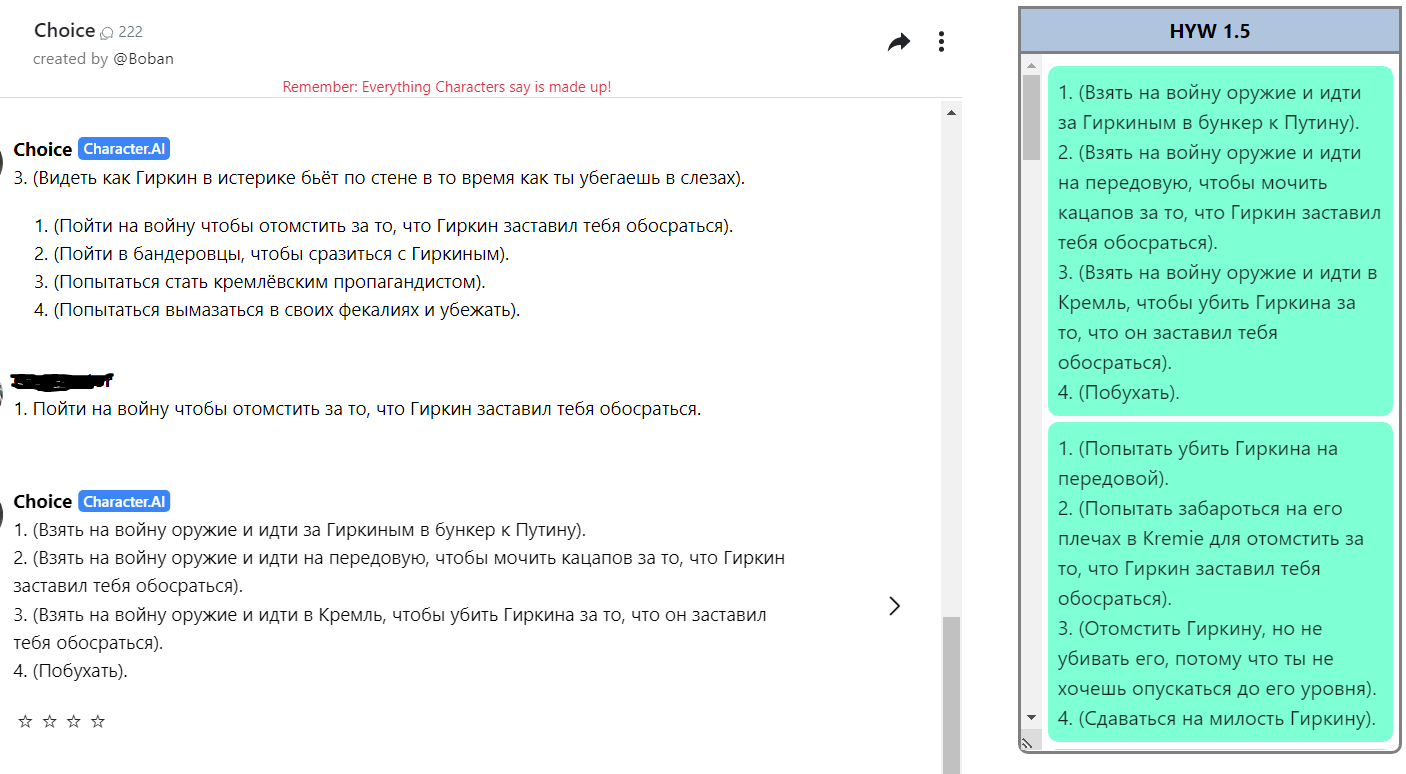Click '3. (Отомстить Гиркину, но не убивать…' in HYW panel
Image resolution: width=1406 pixels, height=774 pixels.
(x=1217, y=659)
